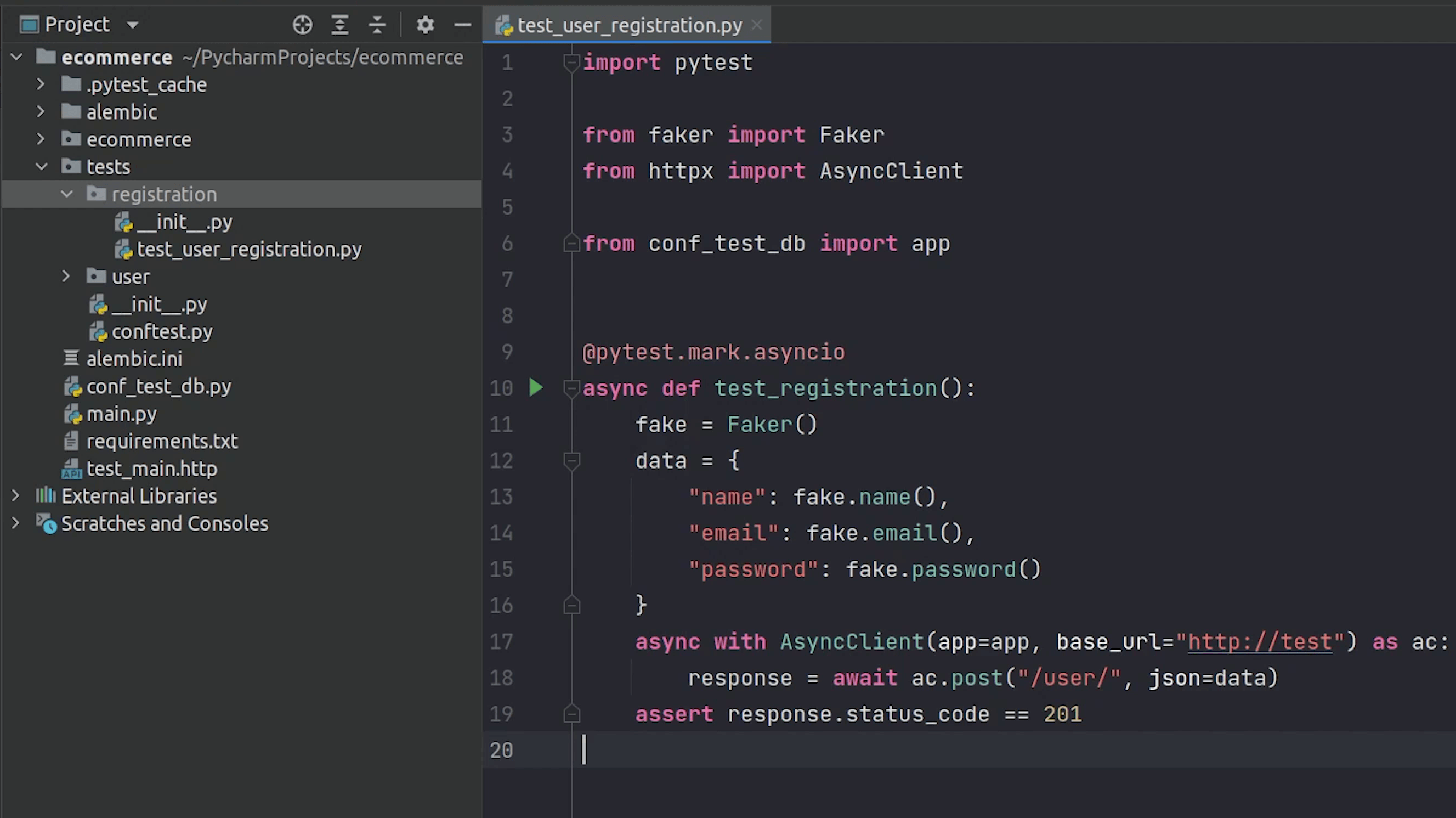Select test_user_registration.py editor tab
Image resolution: width=1456 pixels, height=818 pixels.
(x=628, y=25)
